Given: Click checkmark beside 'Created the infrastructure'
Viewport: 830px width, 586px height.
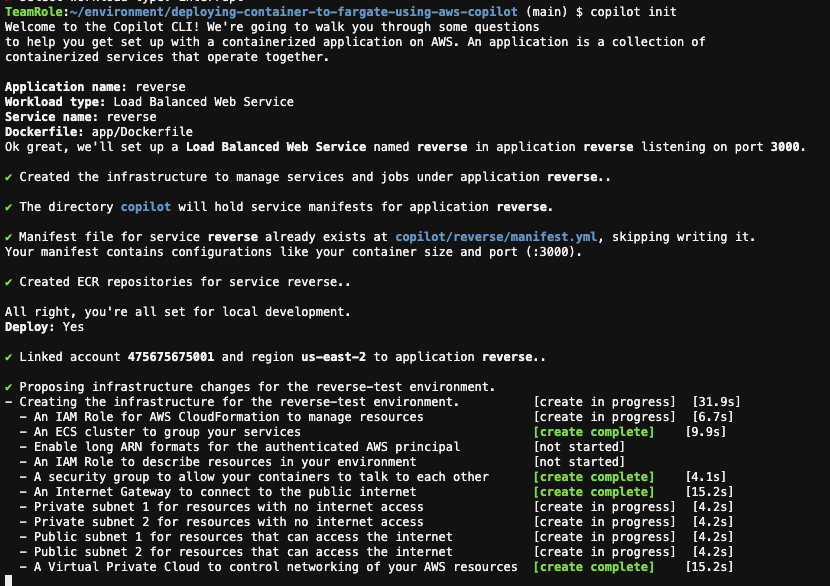Looking at the screenshot, I should (x=8, y=177).
